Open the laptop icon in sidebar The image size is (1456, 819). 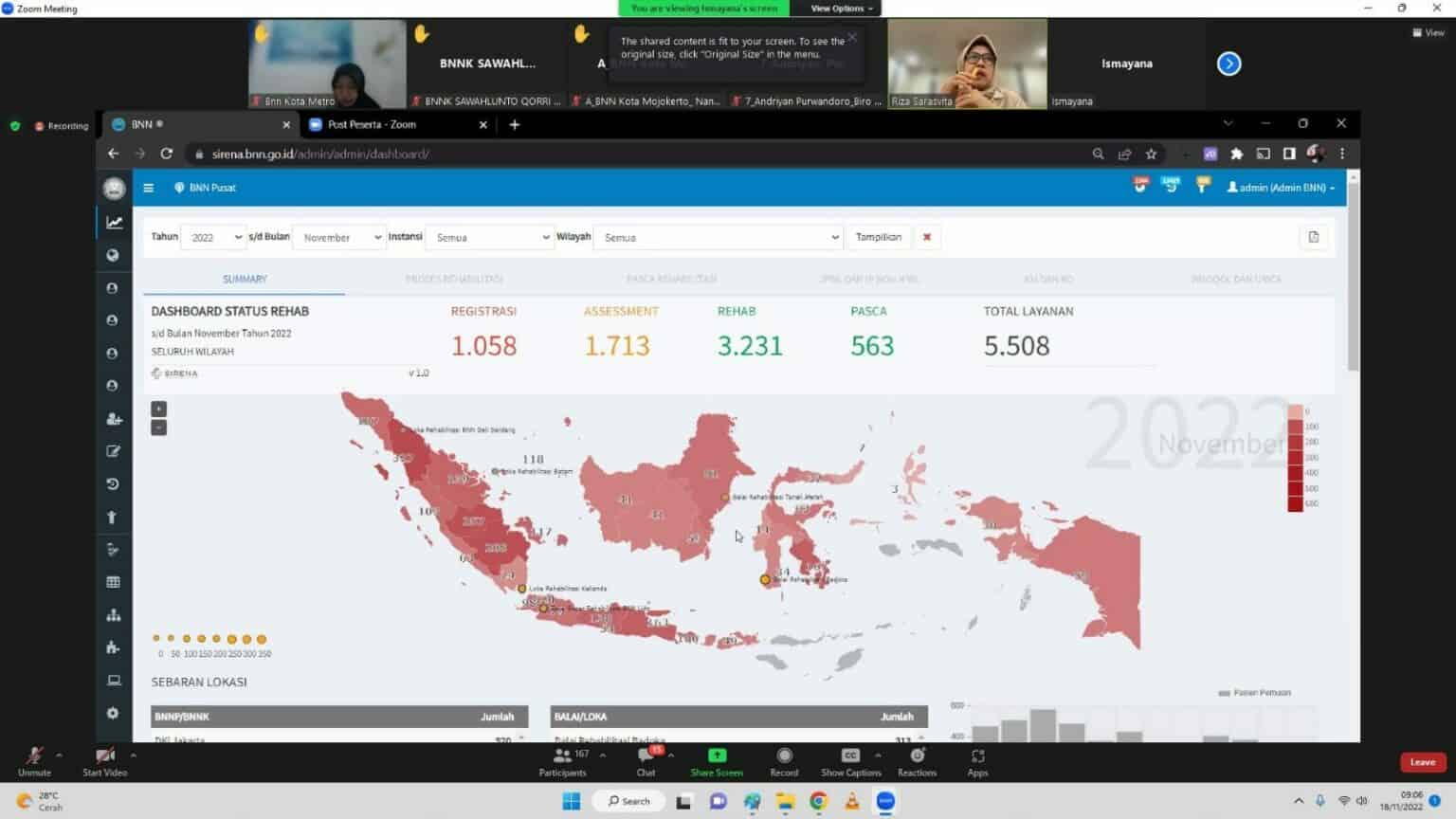coord(114,681)
